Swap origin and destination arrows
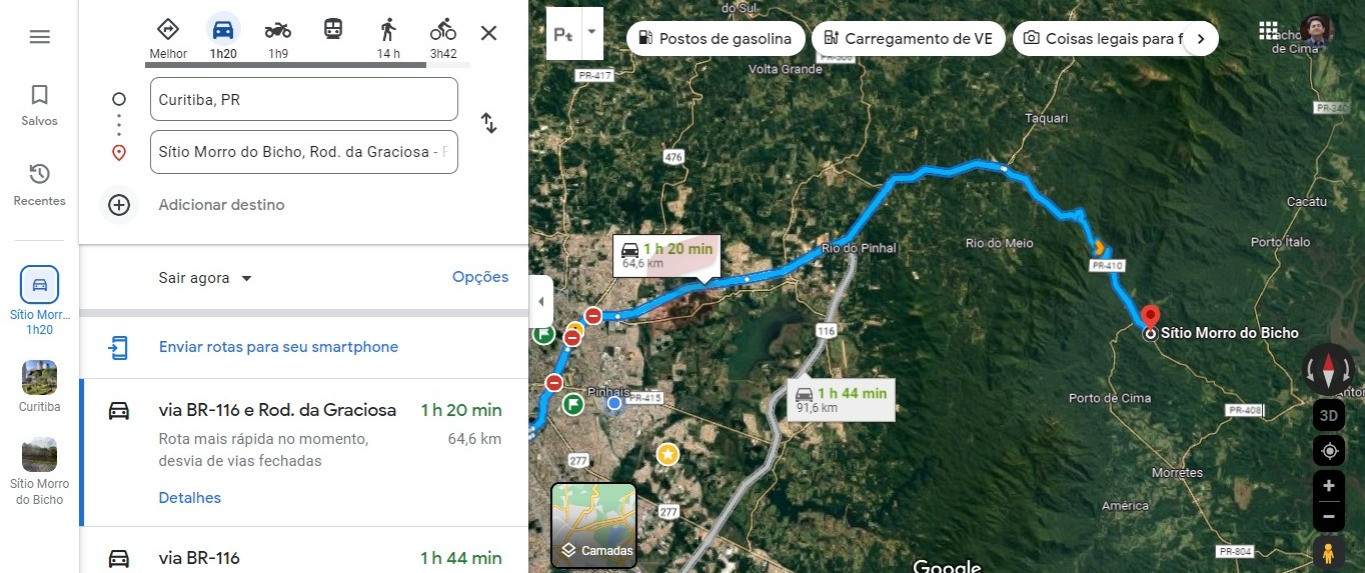The height and width of the screenshot is (573, 1365). pyautogui.click(x=489, y=123)
